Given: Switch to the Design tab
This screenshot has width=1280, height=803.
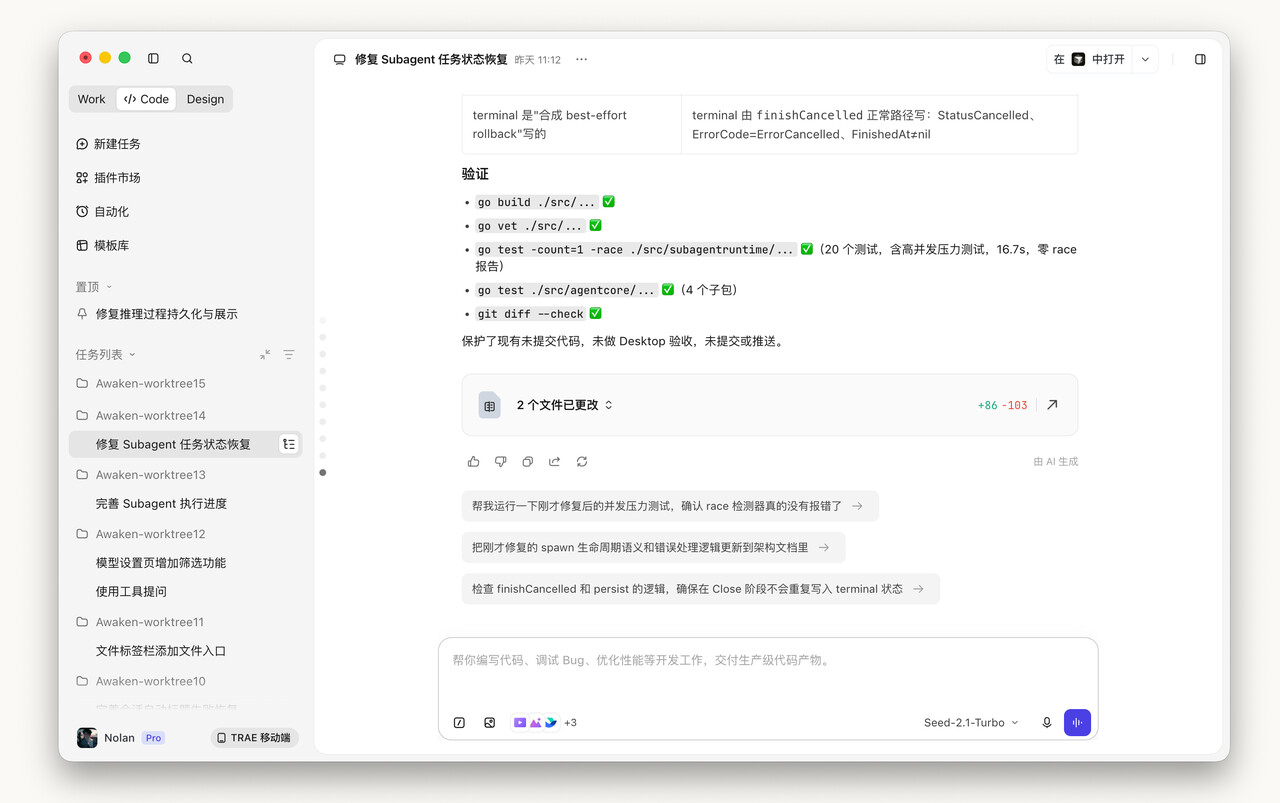Looking at the screenshot, I should tap(205, 99).
